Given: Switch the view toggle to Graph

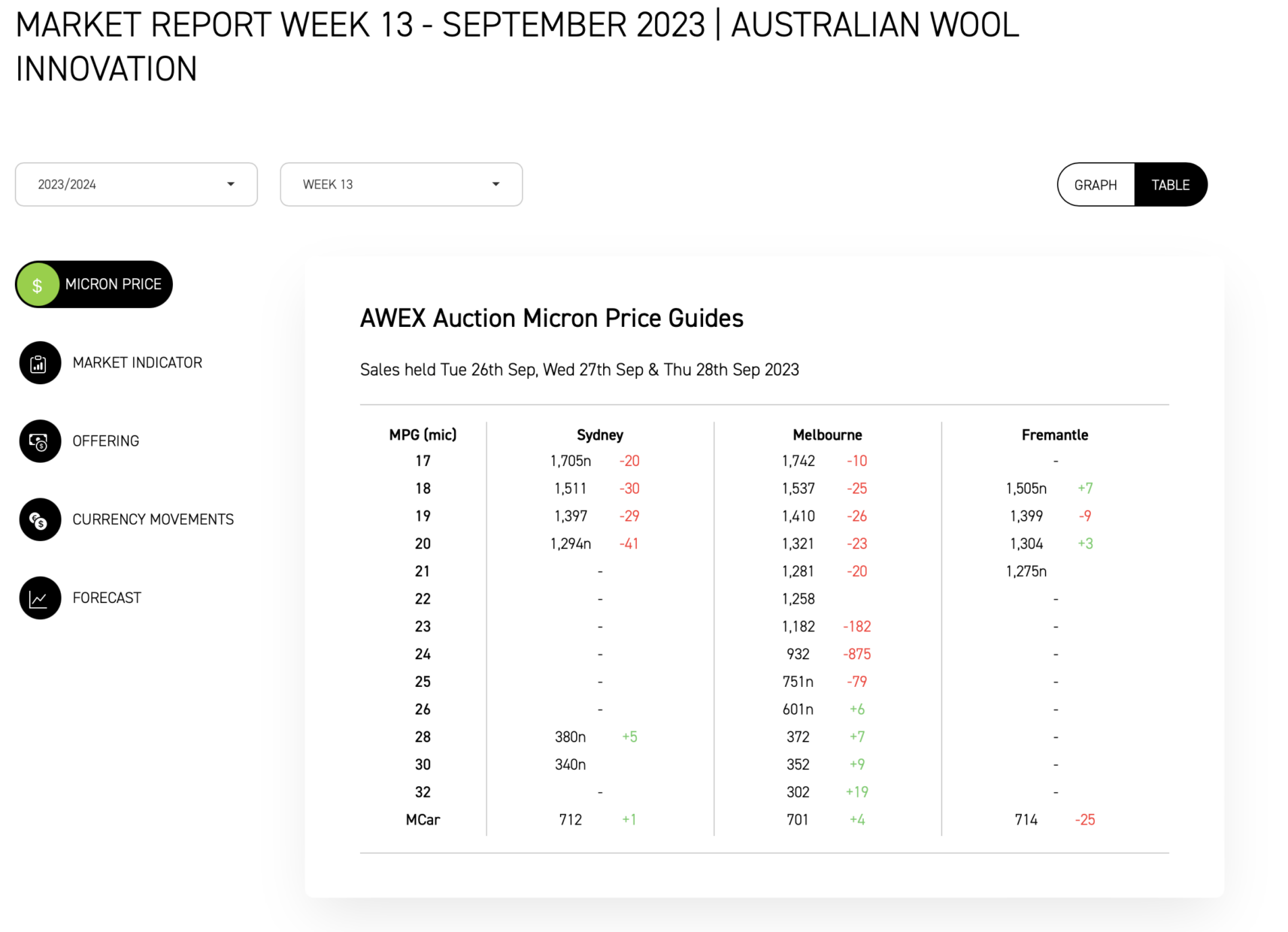Looking at the screenshot, I should click(1096, 184).
